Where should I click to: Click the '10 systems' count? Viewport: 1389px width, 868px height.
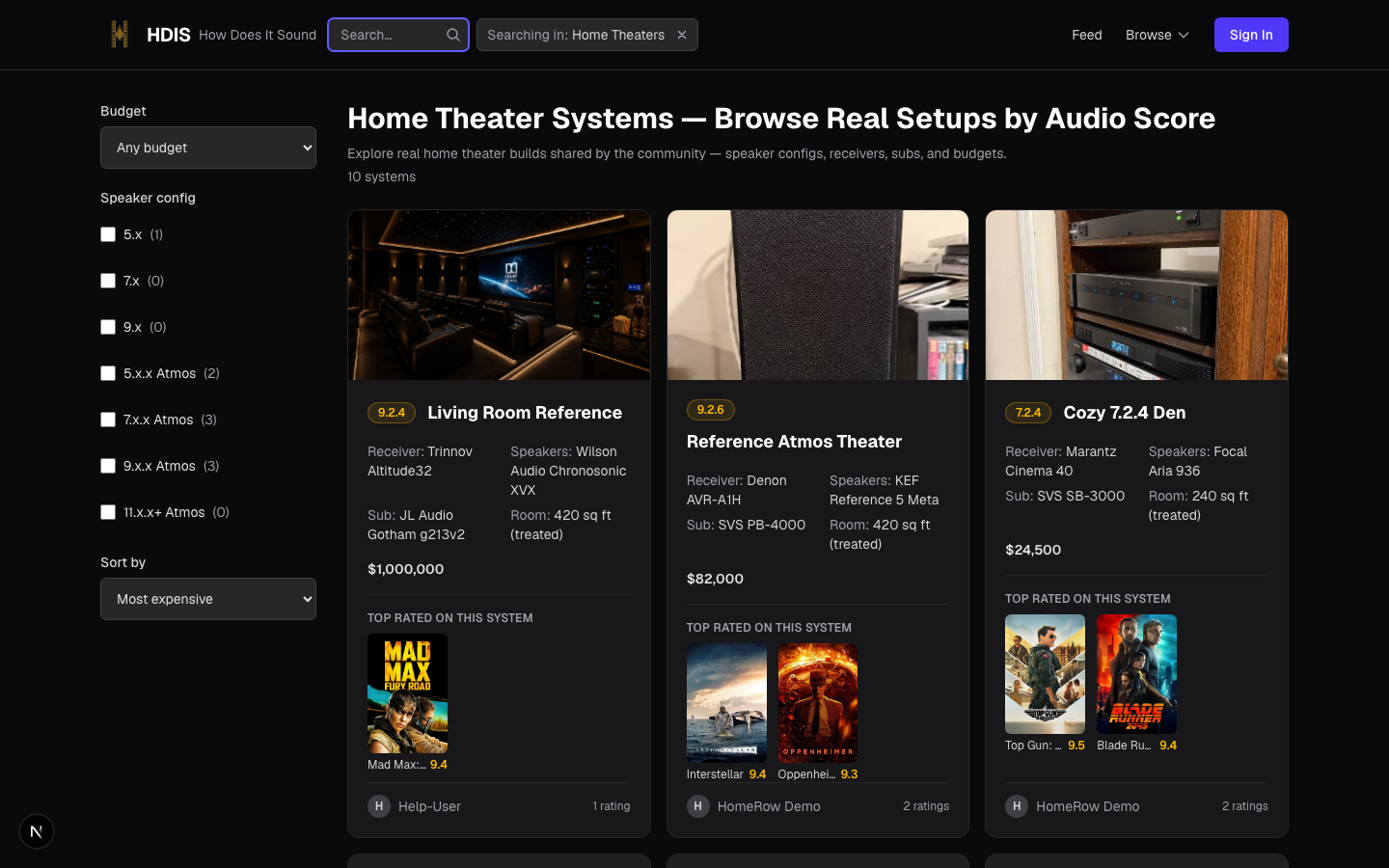382,176
